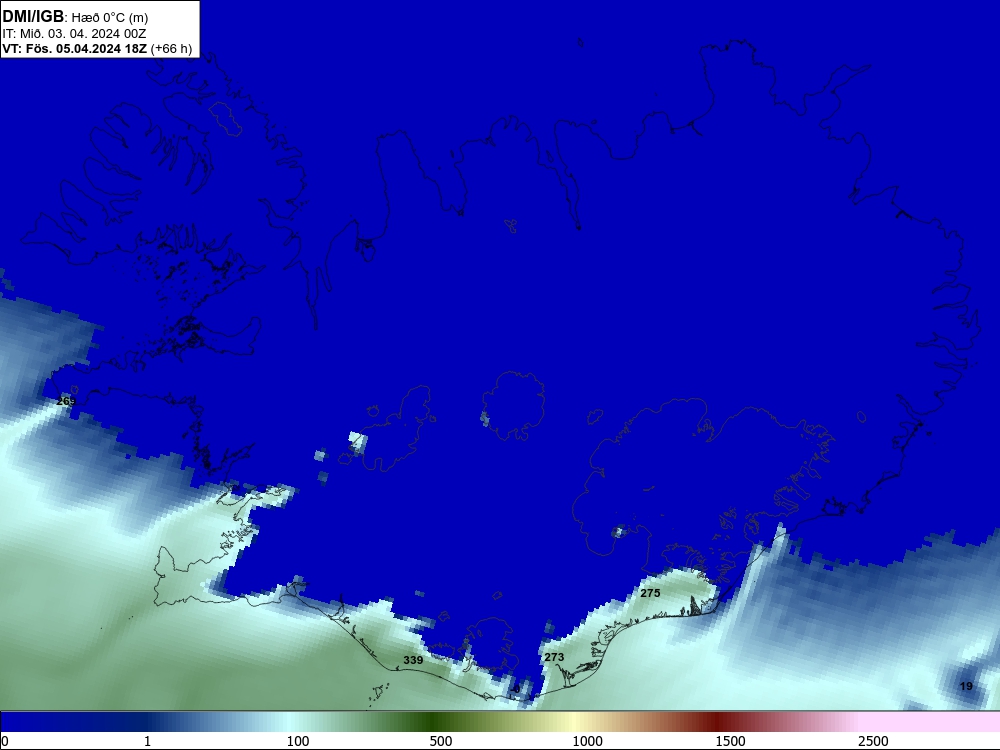Image resolution: width=1000 pixels, height=750 pixels.
Task: Click the colorbar tick label 2500
Action: point(873,741)
